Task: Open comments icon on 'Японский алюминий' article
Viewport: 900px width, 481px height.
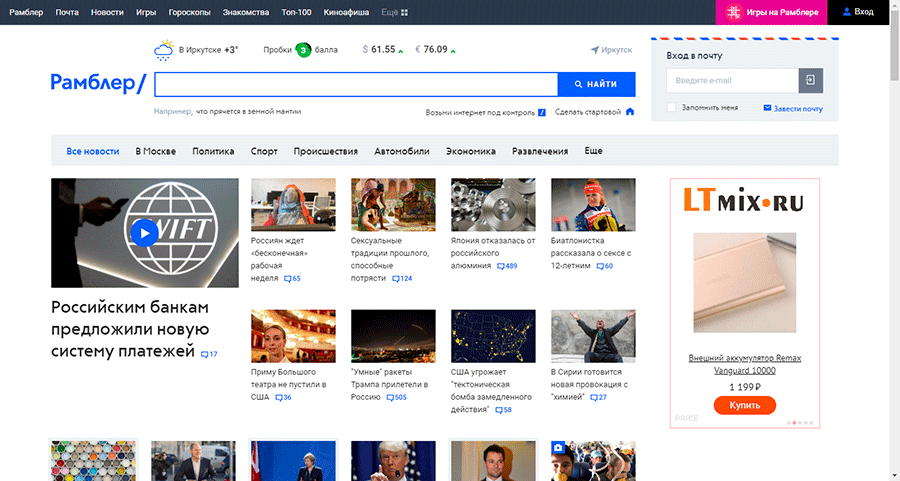Action: (501, 266)
